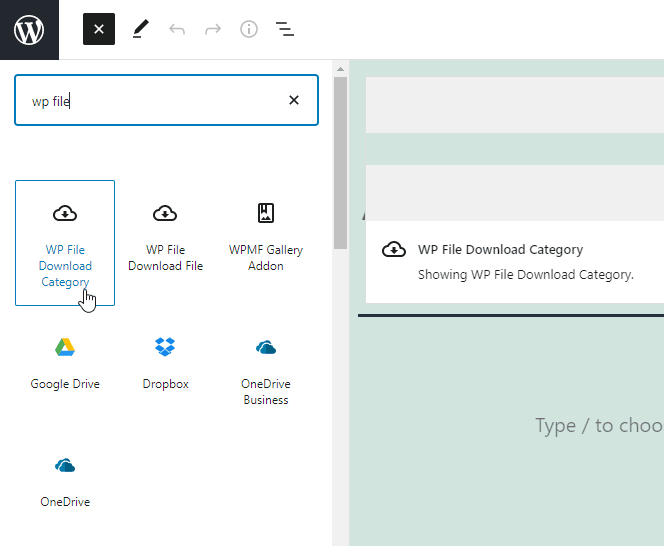
Task: Insert the Dropbox block
Action: coord(165,362)
